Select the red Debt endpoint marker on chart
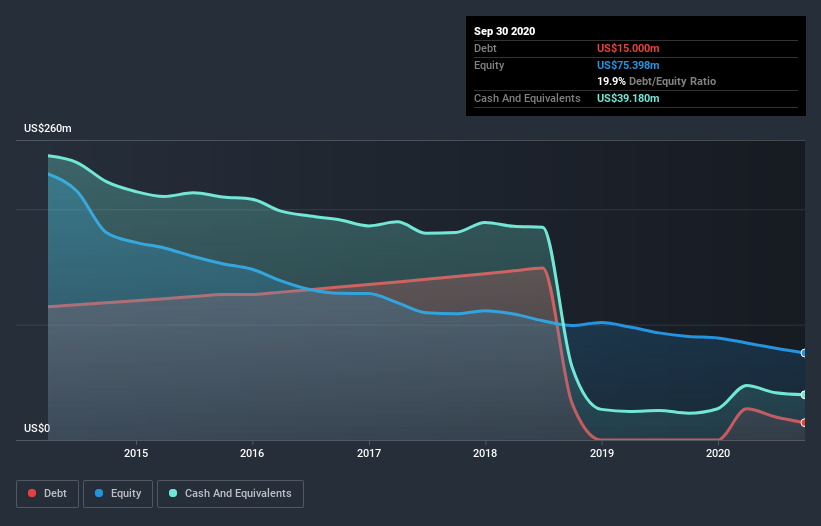The image size is (821, 526). pos(803,422)
